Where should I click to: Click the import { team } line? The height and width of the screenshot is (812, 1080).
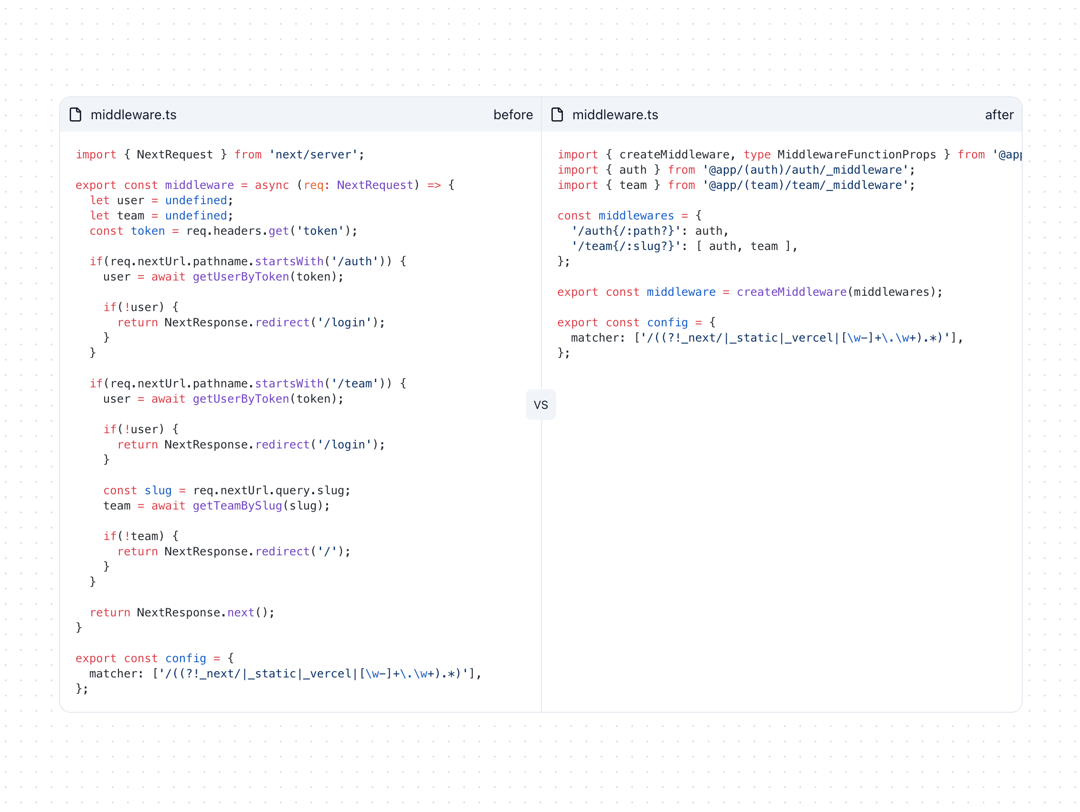click(736, 185)
